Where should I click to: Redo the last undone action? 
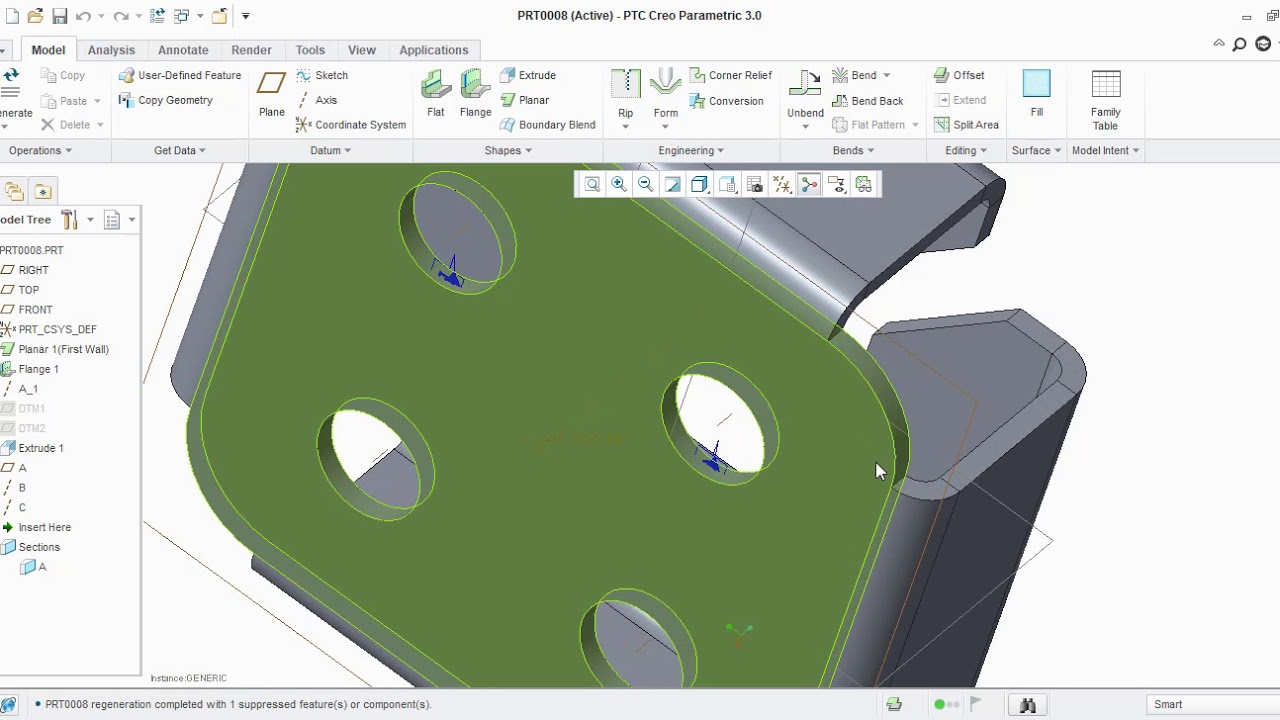120,16
